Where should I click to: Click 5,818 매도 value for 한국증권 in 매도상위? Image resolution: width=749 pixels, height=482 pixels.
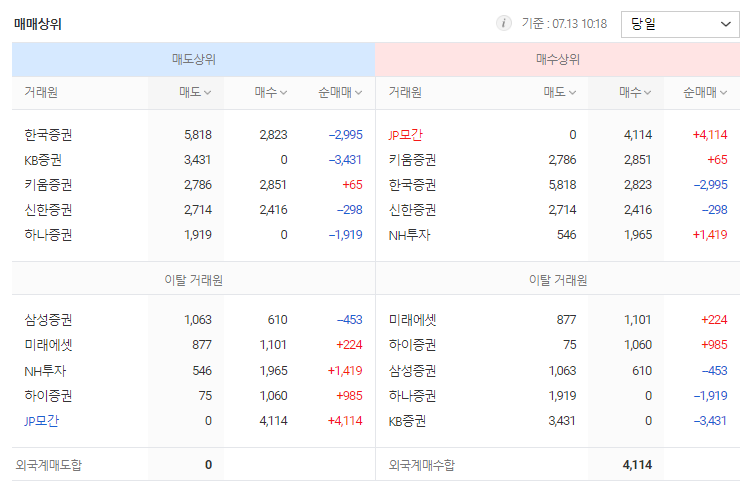198,135
